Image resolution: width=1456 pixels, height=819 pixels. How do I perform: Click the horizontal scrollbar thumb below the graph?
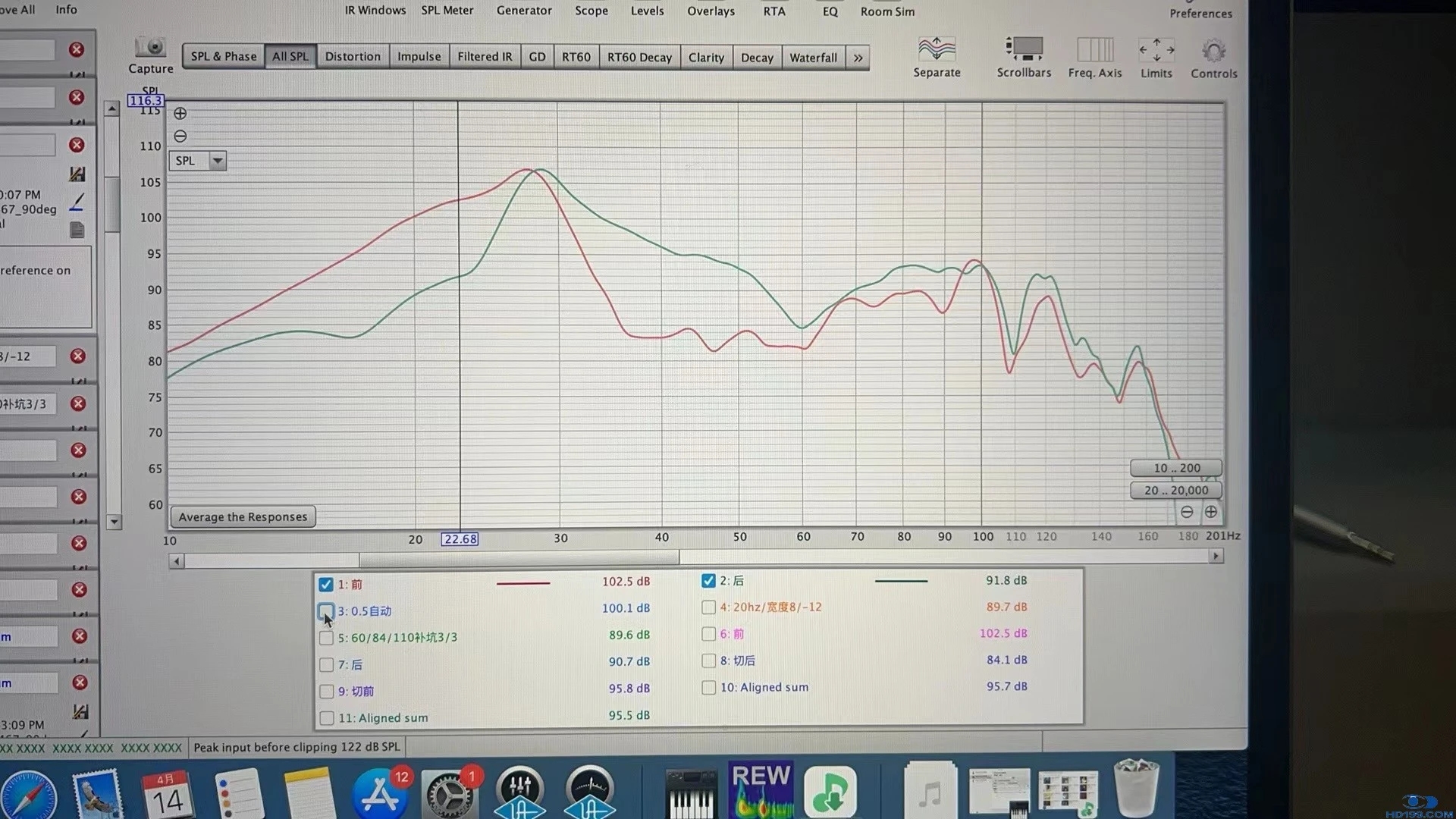point(519,559)
